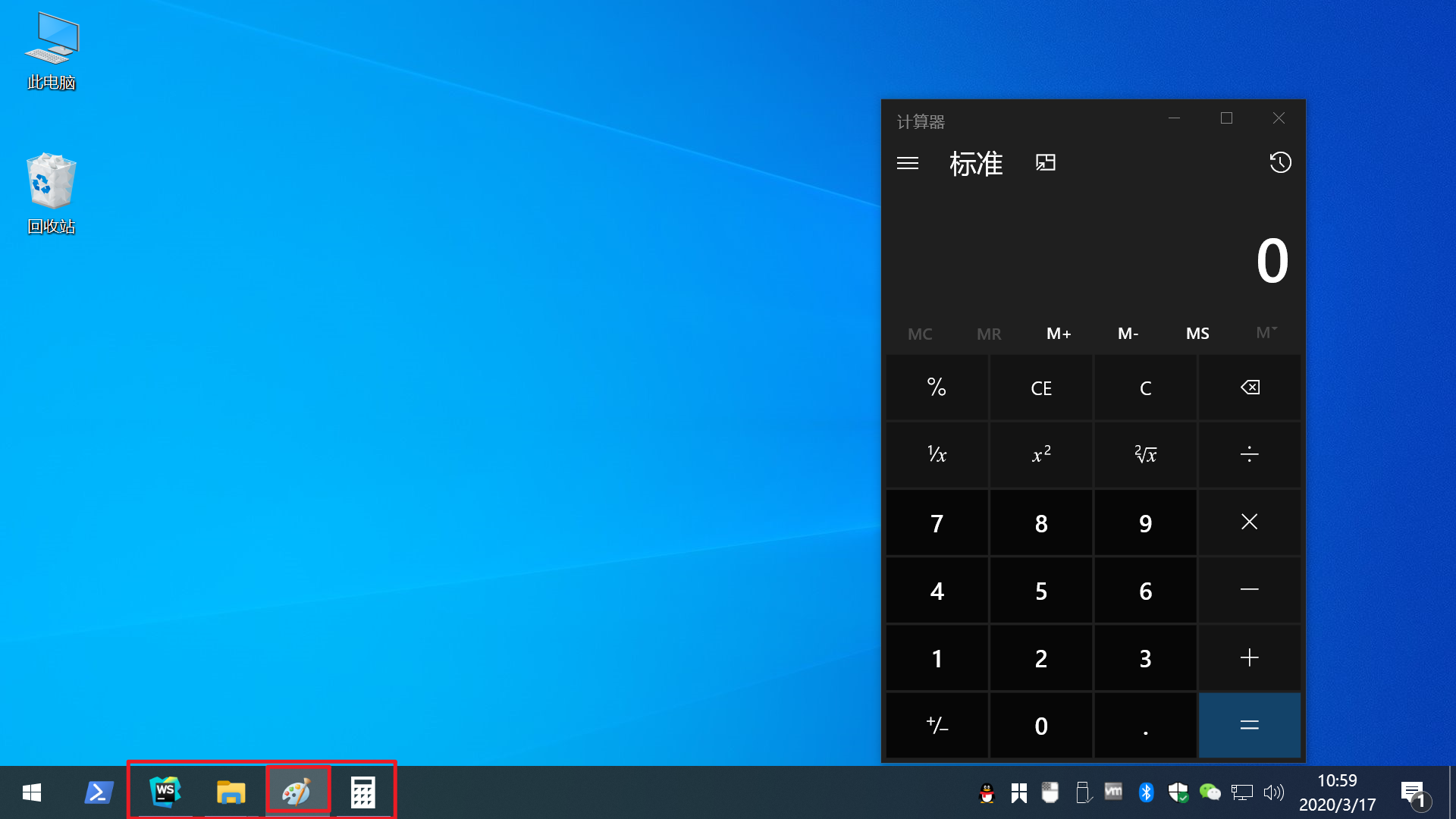Open WebStorm from the taskbar
Screen dimensions: 1456x819
tap(165, 792)
